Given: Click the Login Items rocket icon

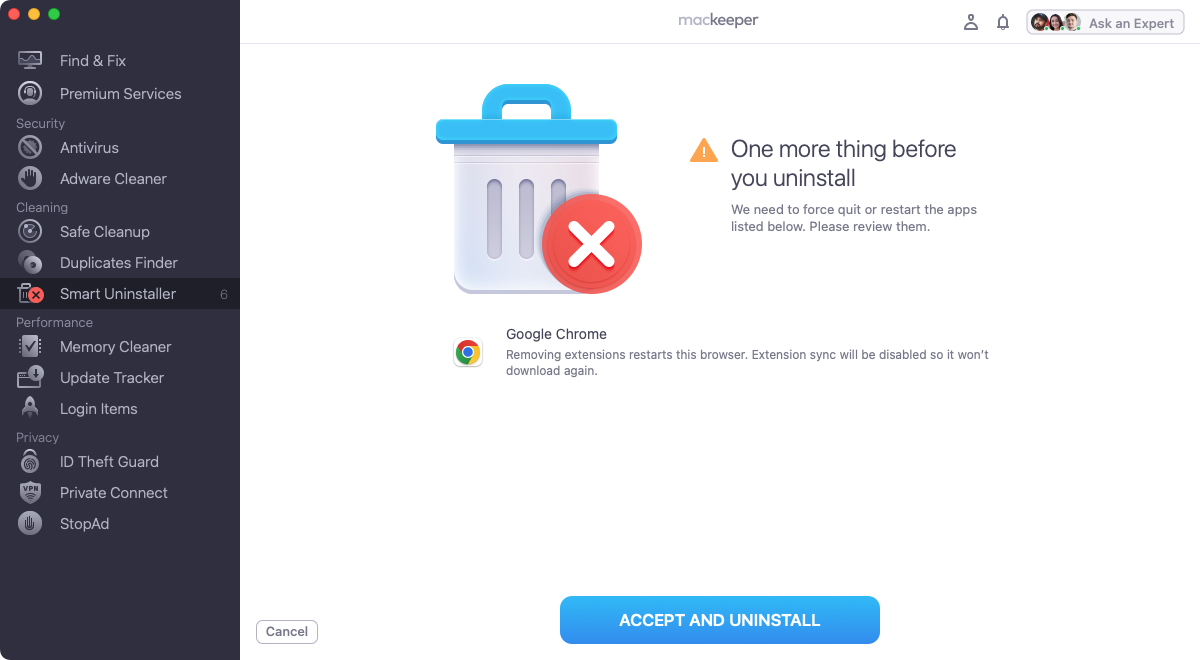Looking at the screenshot, I should click(30, 409).
